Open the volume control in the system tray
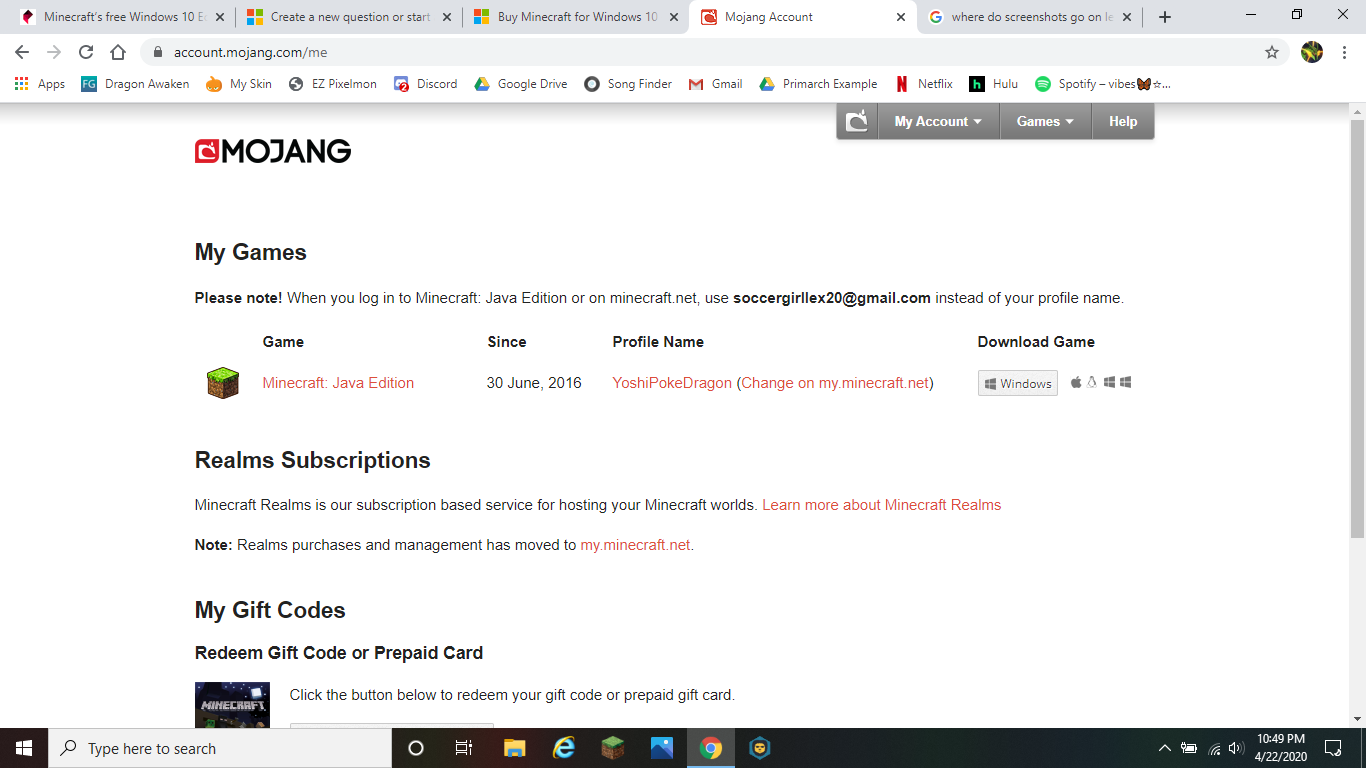The width and height of the screenshot is (1366, 768). [1236, 748]
